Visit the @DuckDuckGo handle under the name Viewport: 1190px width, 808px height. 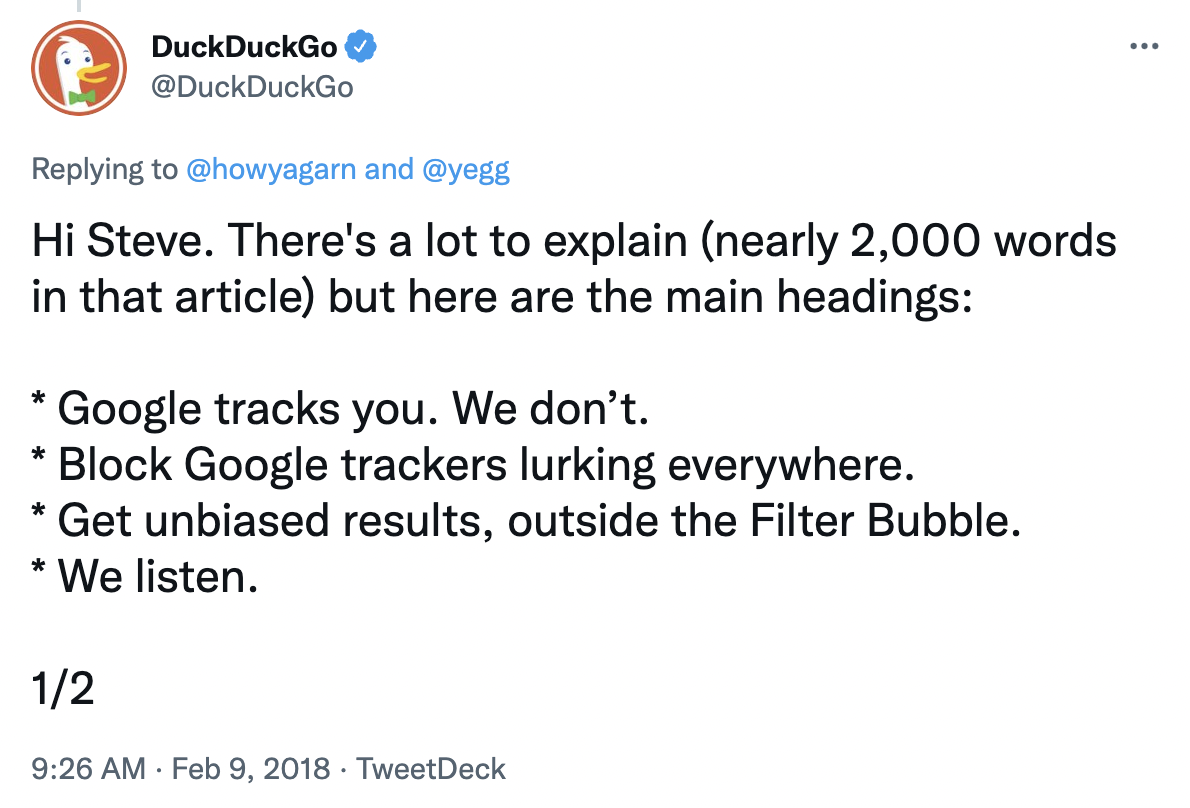[252, 86]
